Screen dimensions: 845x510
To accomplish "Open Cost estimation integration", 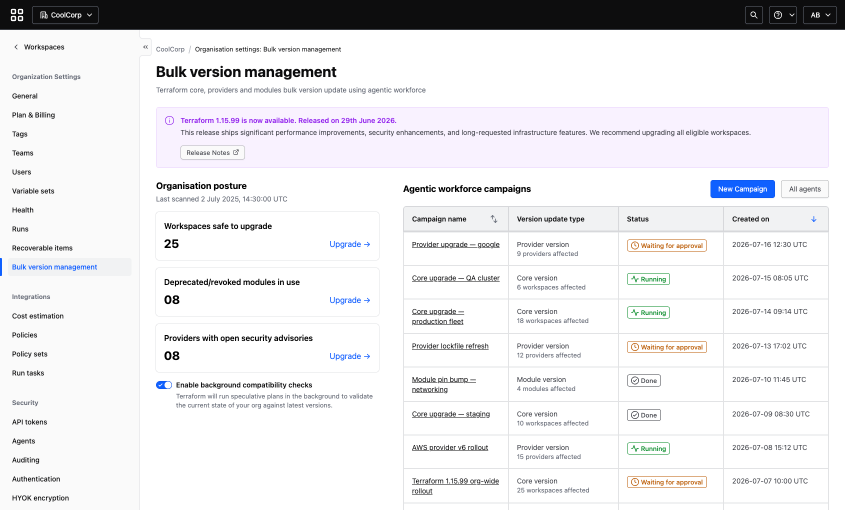I will pyautogui.click(x=38, y=316).
